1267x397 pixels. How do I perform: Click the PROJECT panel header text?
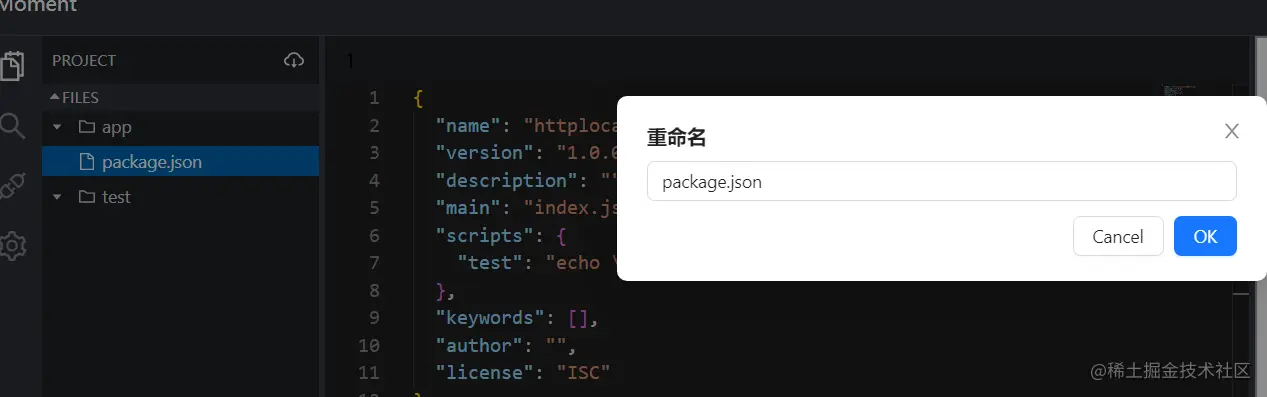(84, 61)
